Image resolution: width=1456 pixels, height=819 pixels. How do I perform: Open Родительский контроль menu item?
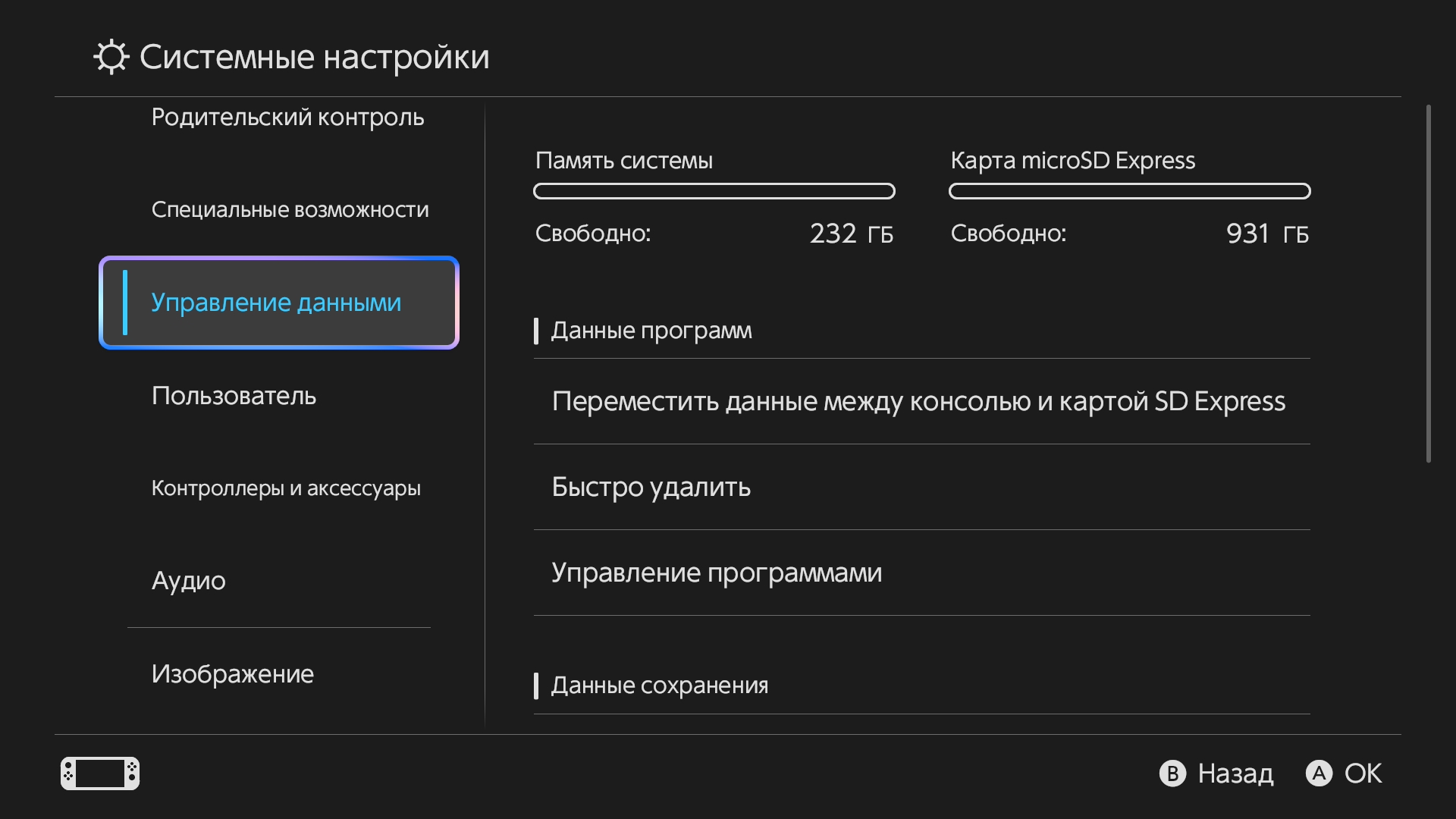click(x=287, y=118)
